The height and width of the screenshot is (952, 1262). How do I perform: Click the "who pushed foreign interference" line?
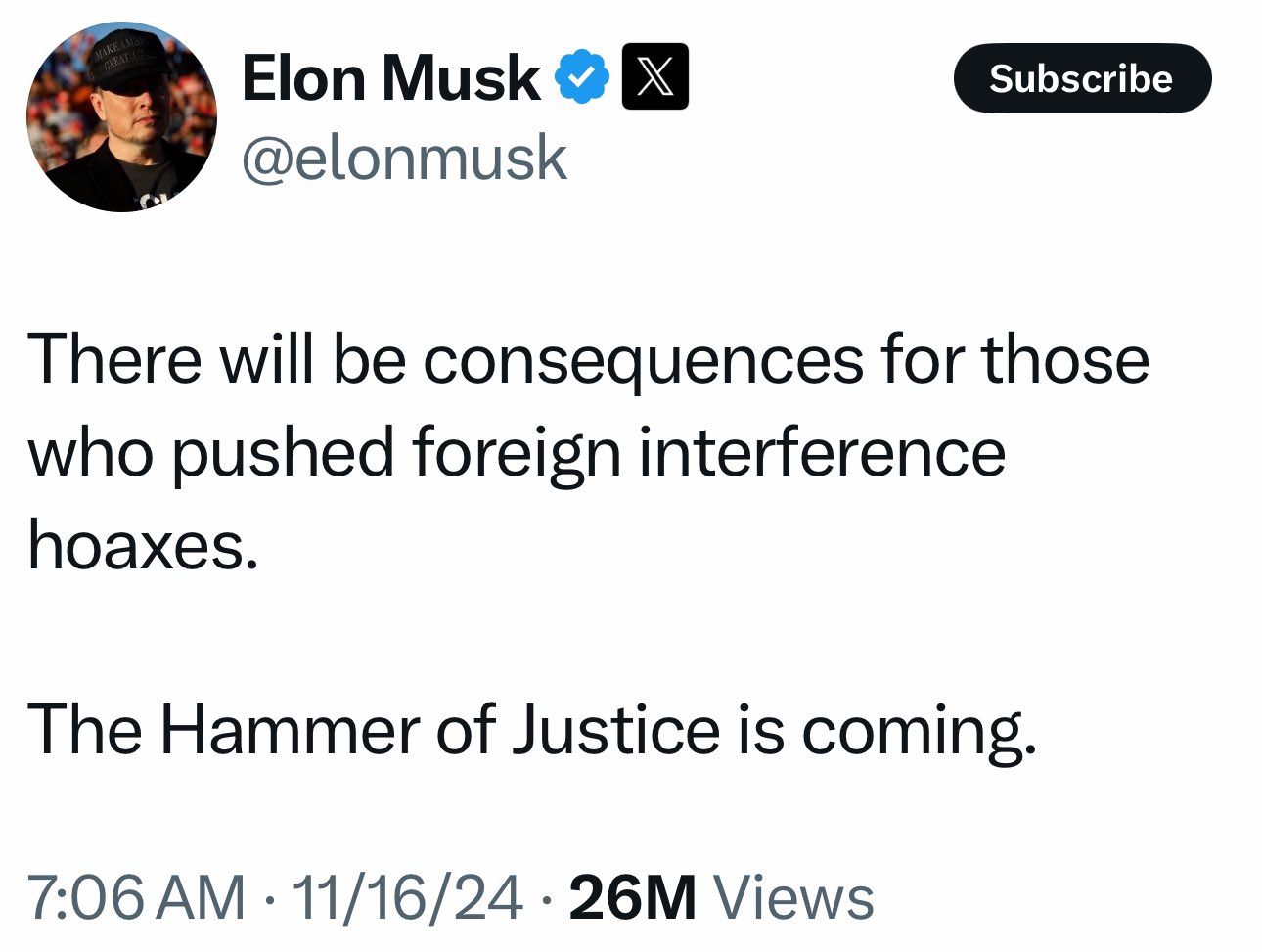point(517,452)
